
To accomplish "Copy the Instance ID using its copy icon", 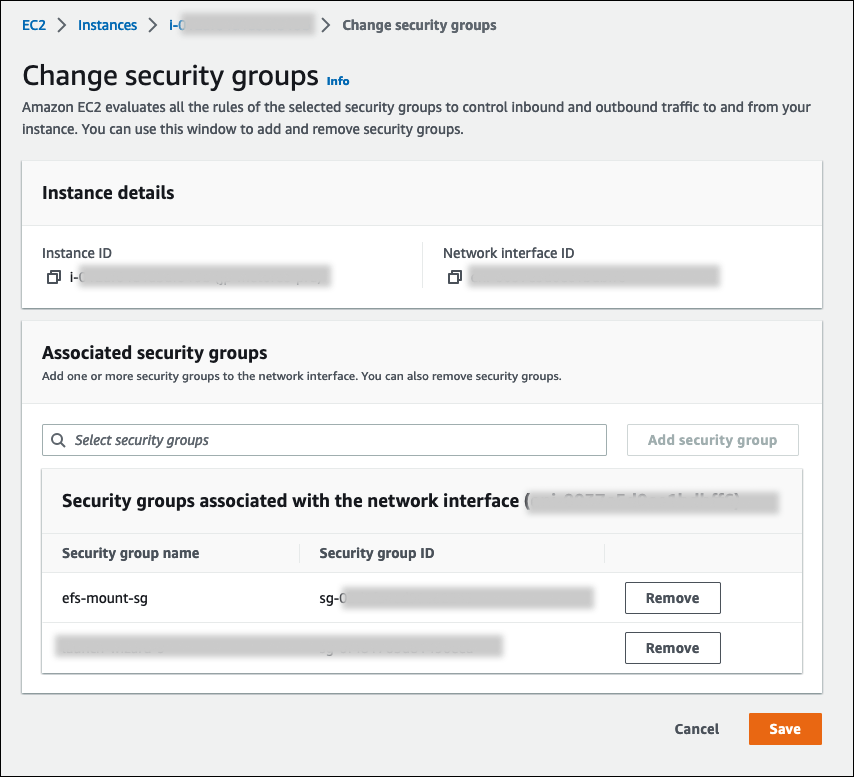I will [54, 277].
